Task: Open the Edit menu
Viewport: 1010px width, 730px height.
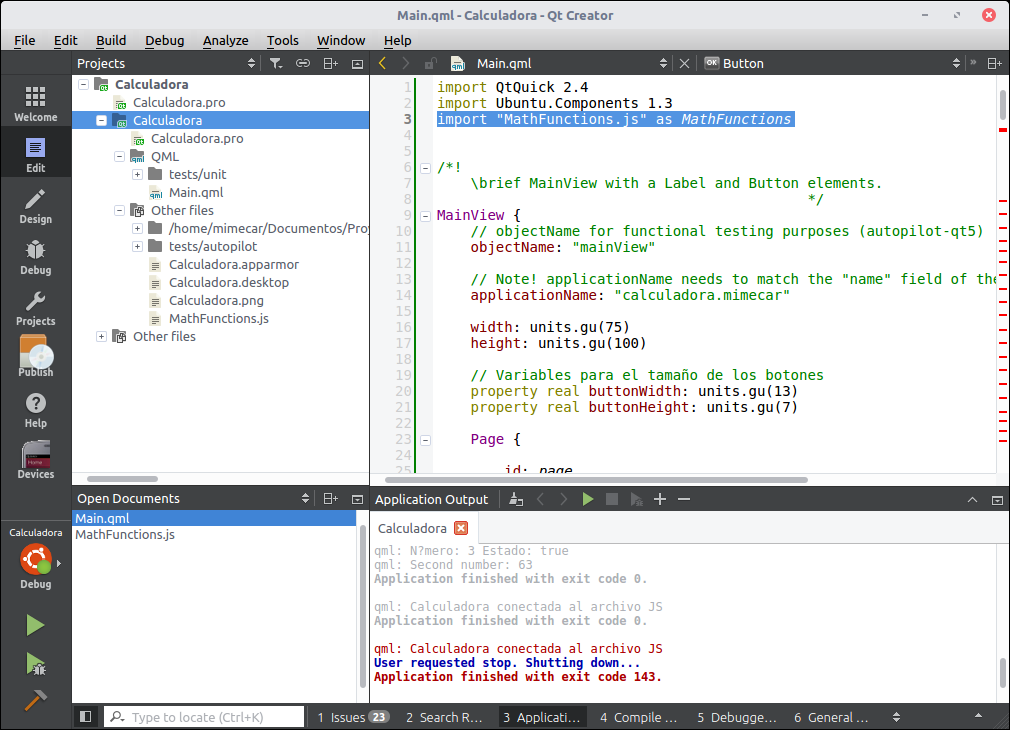Action: point(65,41)
